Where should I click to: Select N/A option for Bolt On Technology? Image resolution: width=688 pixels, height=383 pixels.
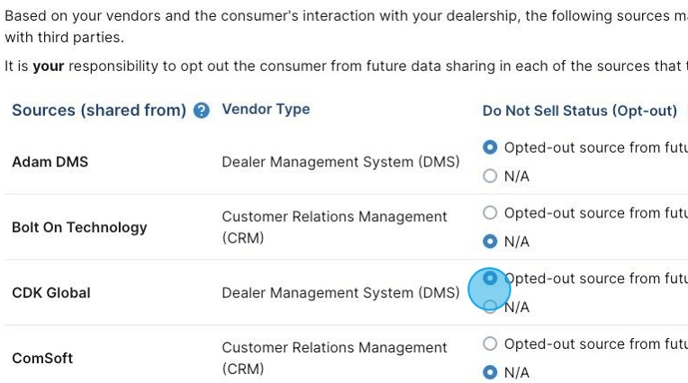[490, 241]
